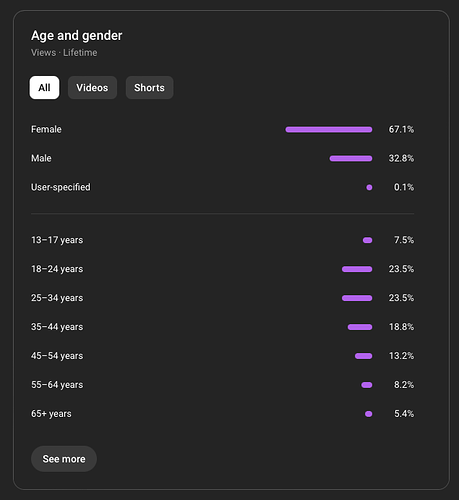Click the 18–24 years bar
The width and height of the screenshot is (459, 500).
[357, 269]
